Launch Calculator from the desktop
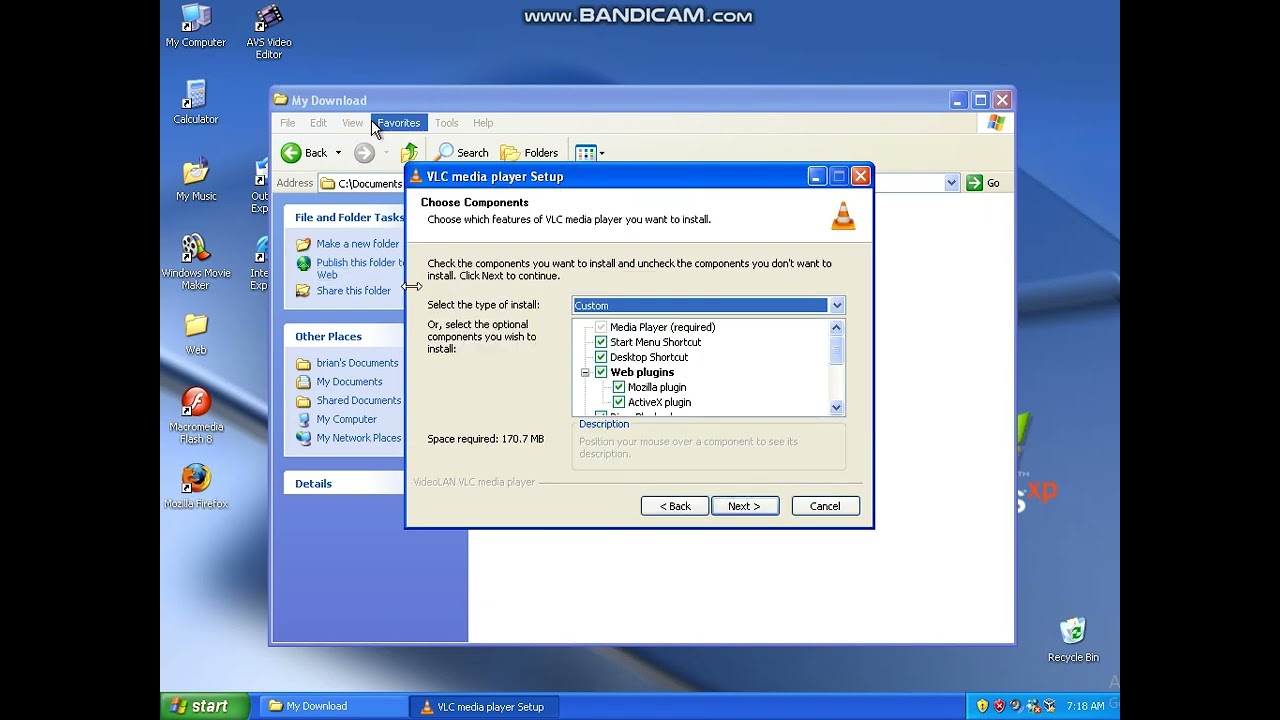1280x720 pixels. tap(195, 103)
